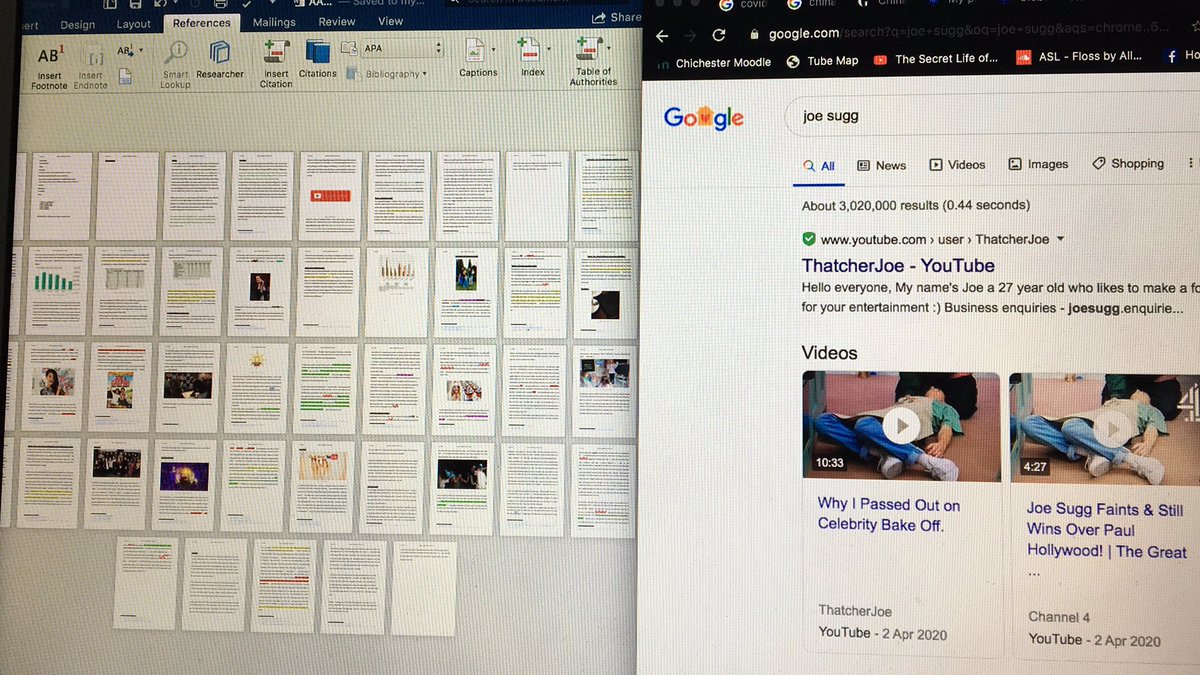Switch to the Design tab in Word
This screenshot has width=1200, height=675.
[x=78, y=25]
